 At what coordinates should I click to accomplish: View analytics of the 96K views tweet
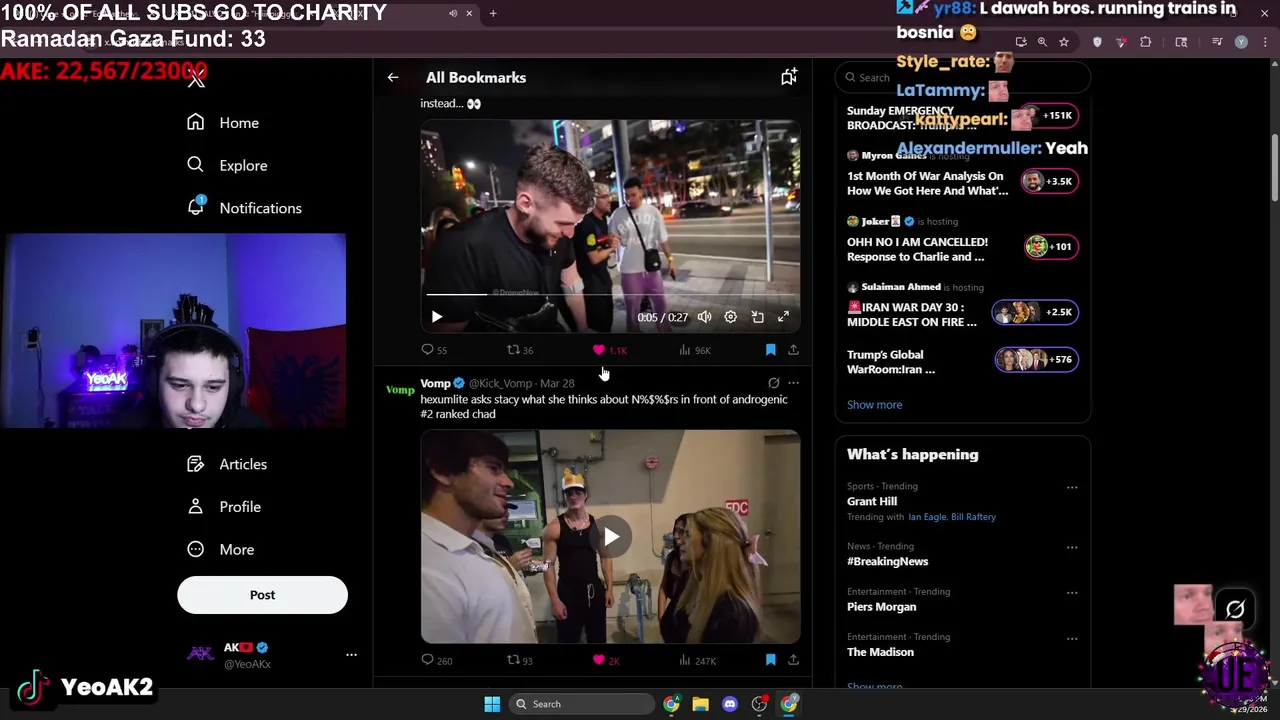click(694, 350)
